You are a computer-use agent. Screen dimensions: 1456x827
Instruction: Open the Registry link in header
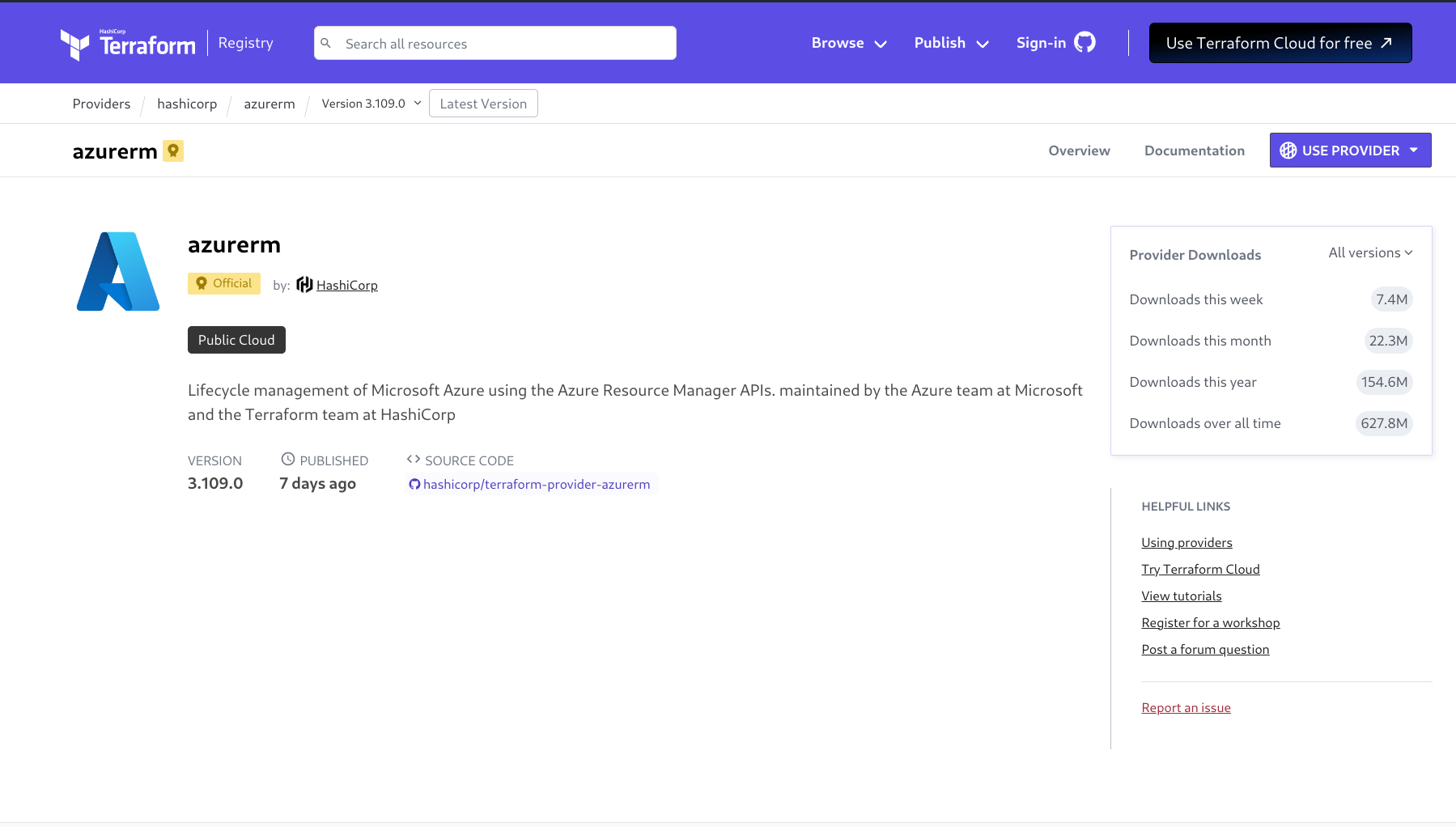[x=245, y=43]
